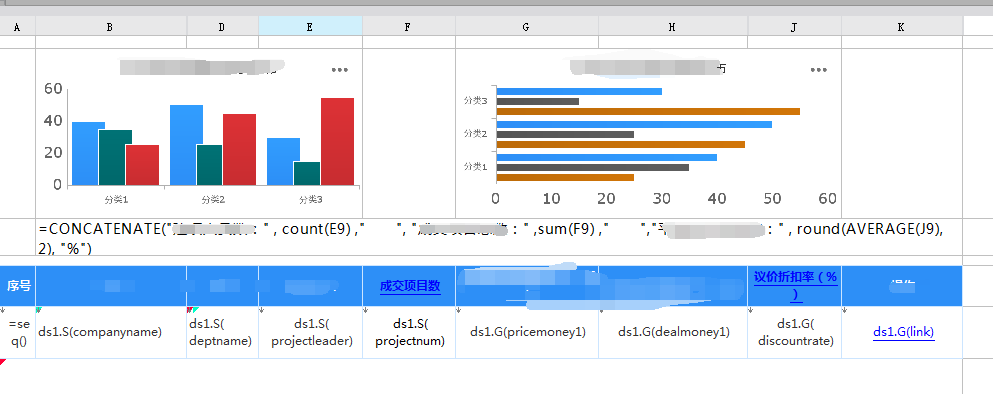Click the expand arrow on projectnum cell
993x394 pixels.
click(366, 310)
